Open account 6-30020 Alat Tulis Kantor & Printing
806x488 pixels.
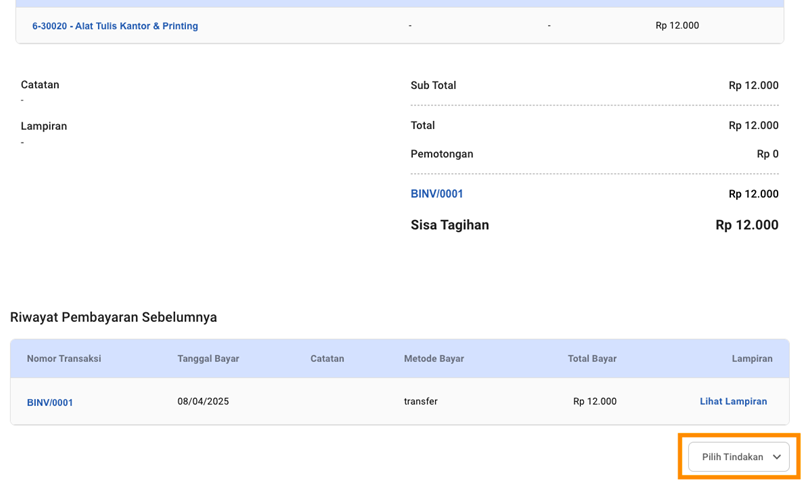(x=115, y=26)
